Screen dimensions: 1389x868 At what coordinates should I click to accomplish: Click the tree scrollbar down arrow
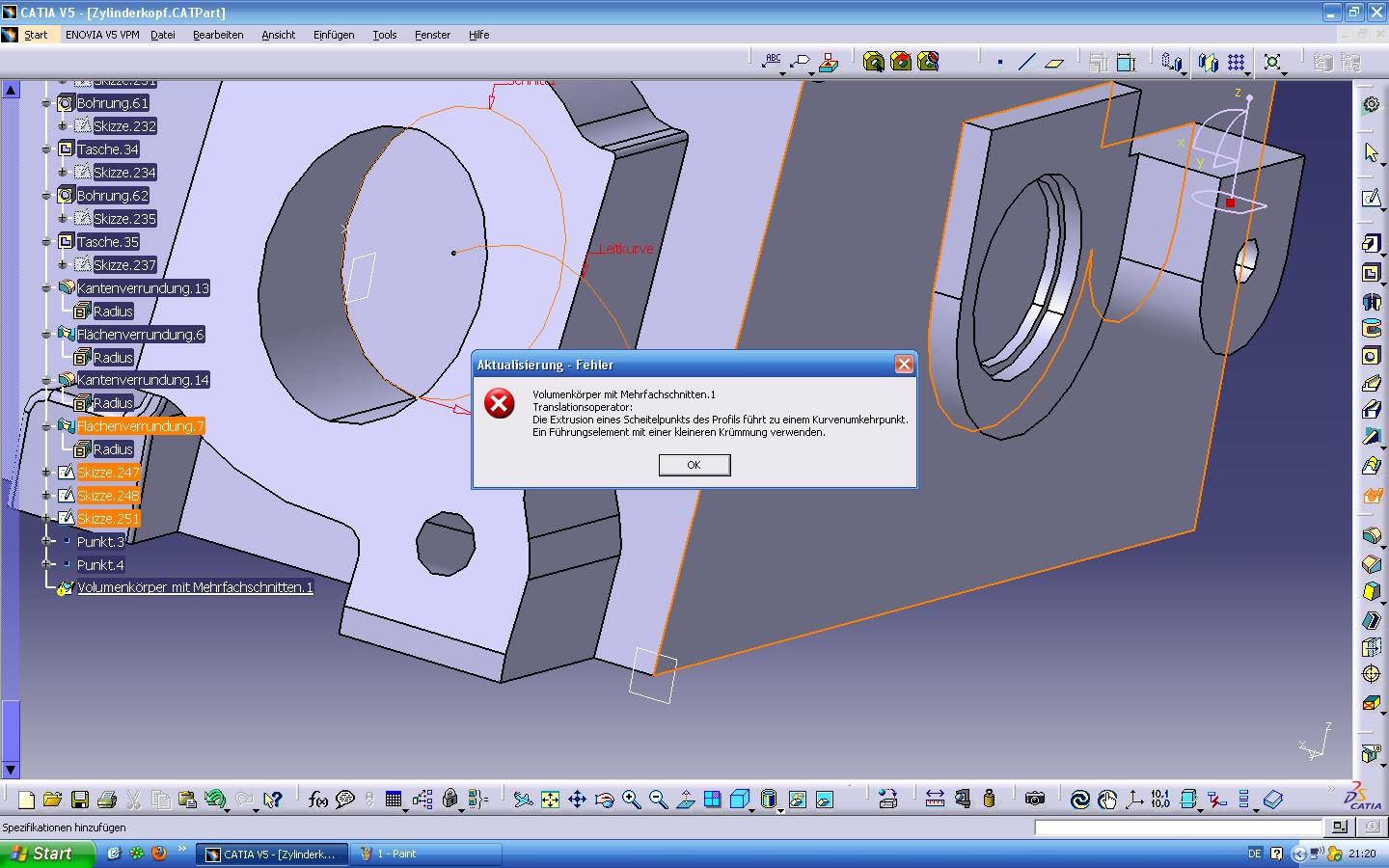pos(11,770)
